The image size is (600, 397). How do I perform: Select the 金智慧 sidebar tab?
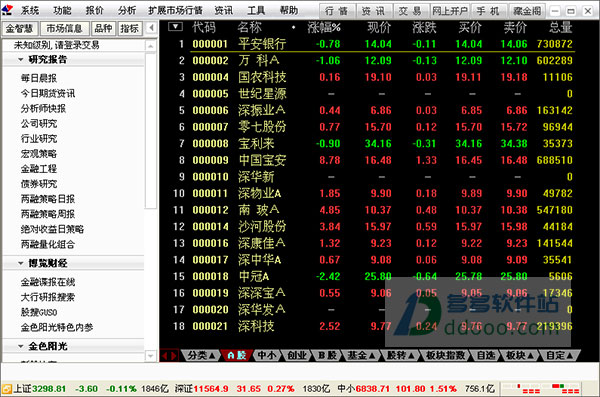pyautogui.click(x=20, y=28)
